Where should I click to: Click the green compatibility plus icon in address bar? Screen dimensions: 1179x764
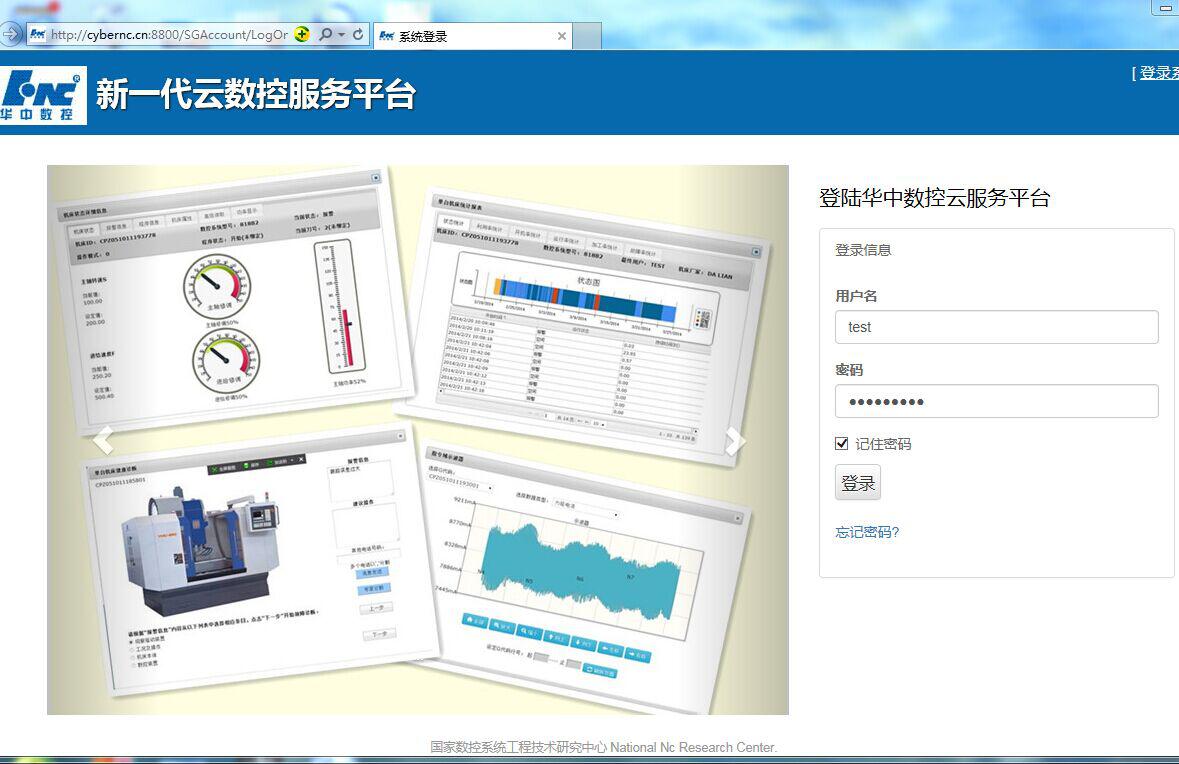pyautogui.click(x=302, y=35)
